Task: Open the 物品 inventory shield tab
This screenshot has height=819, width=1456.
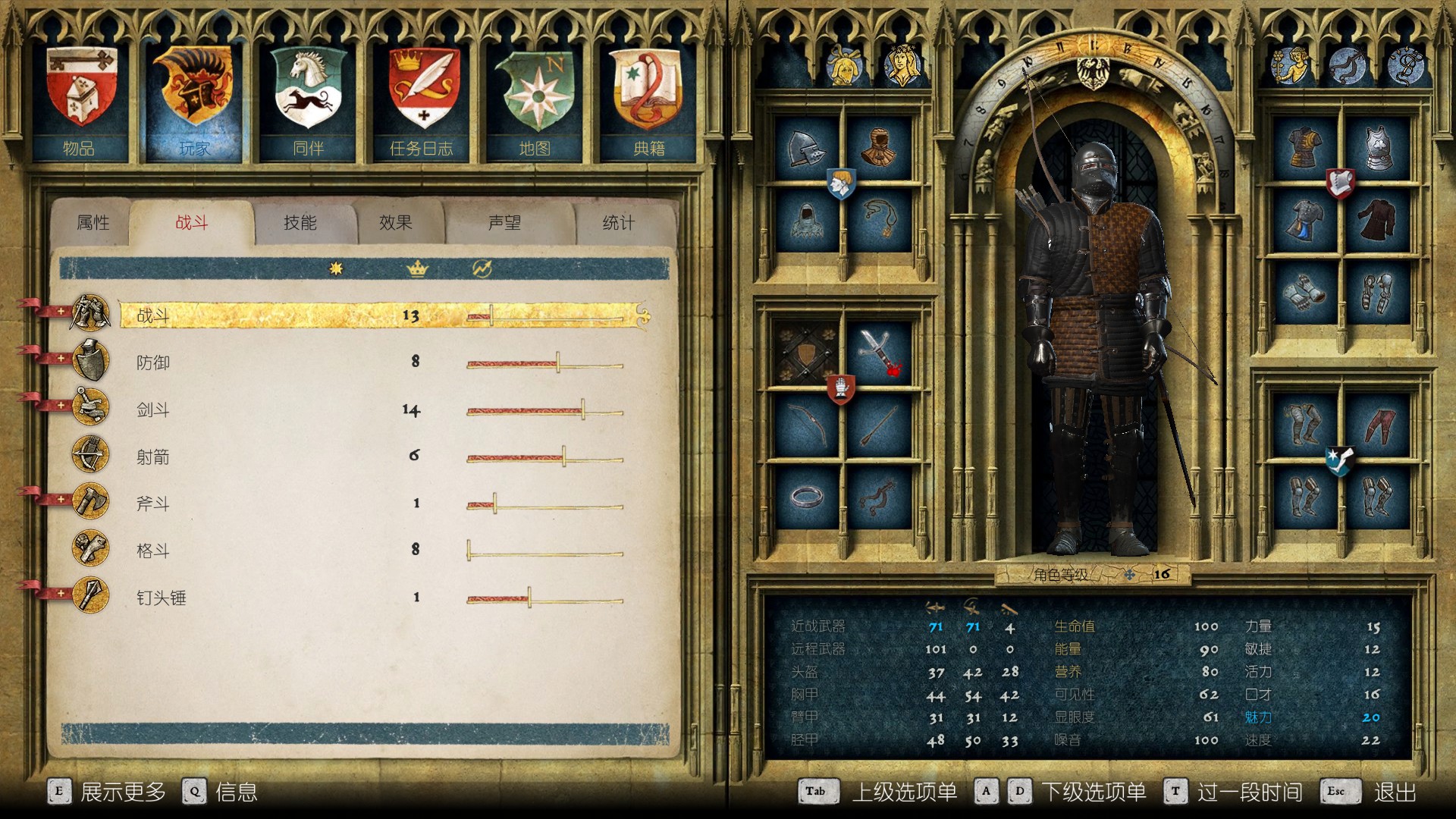Action: click(x=80, y=102)
